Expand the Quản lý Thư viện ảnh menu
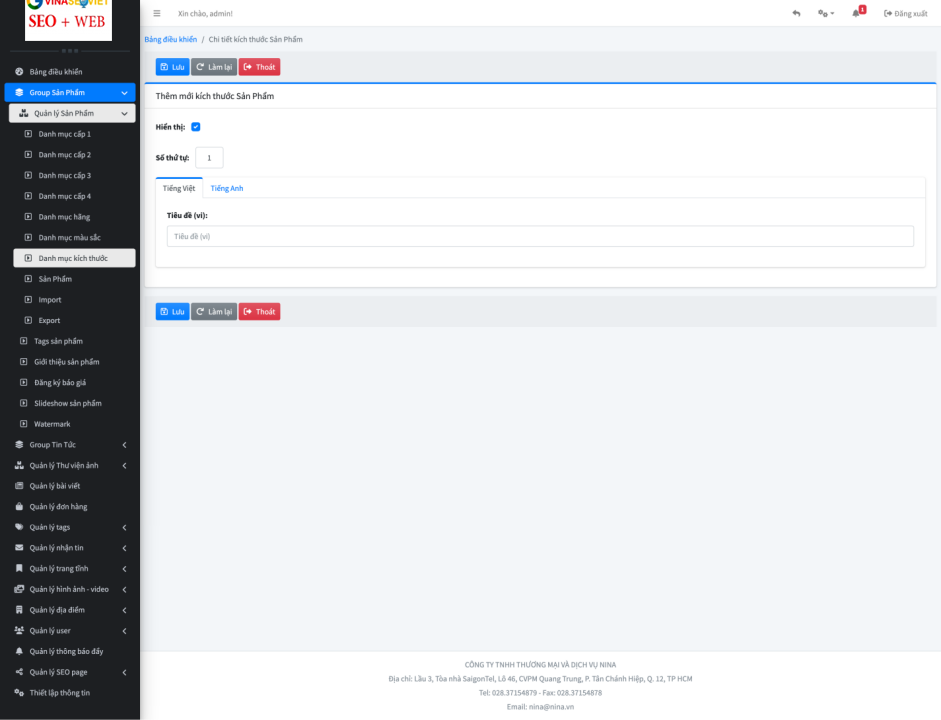The height and width of the screenshot is (720, 941). [x=70, y=465]
